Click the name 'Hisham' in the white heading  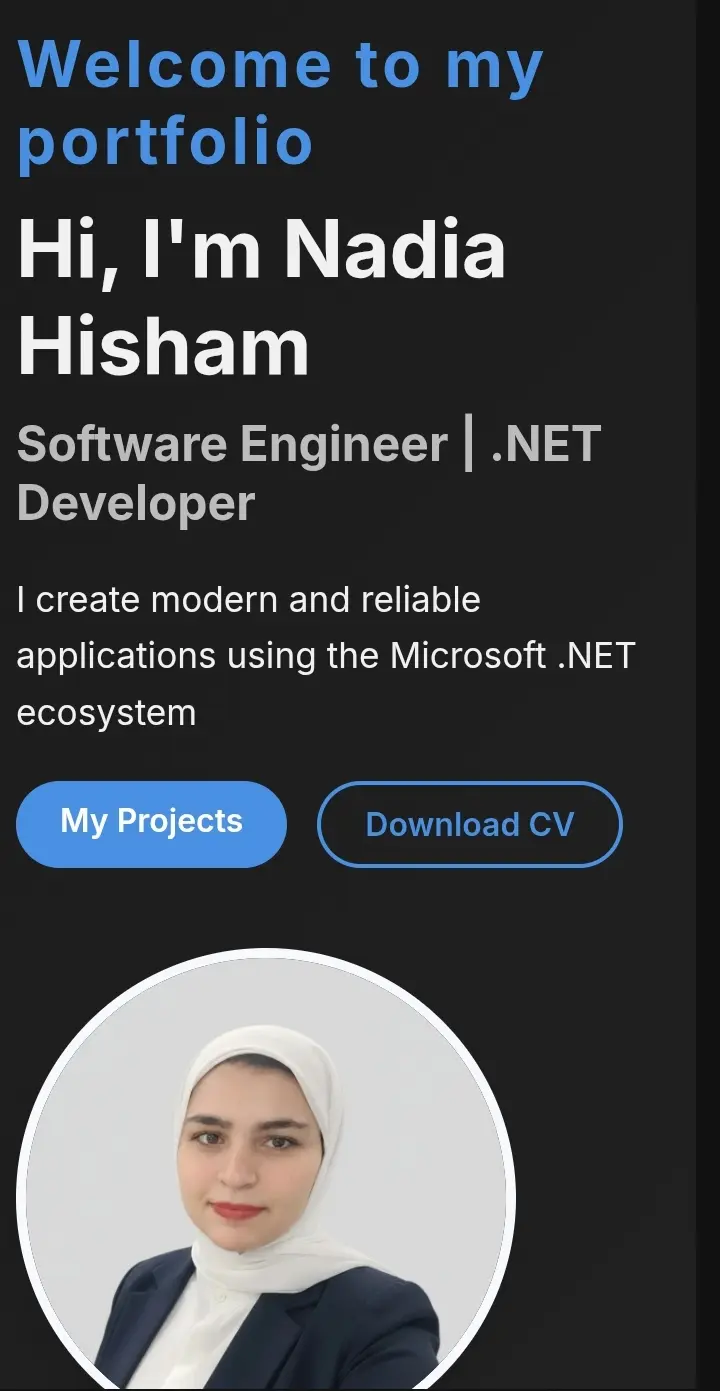164,346
